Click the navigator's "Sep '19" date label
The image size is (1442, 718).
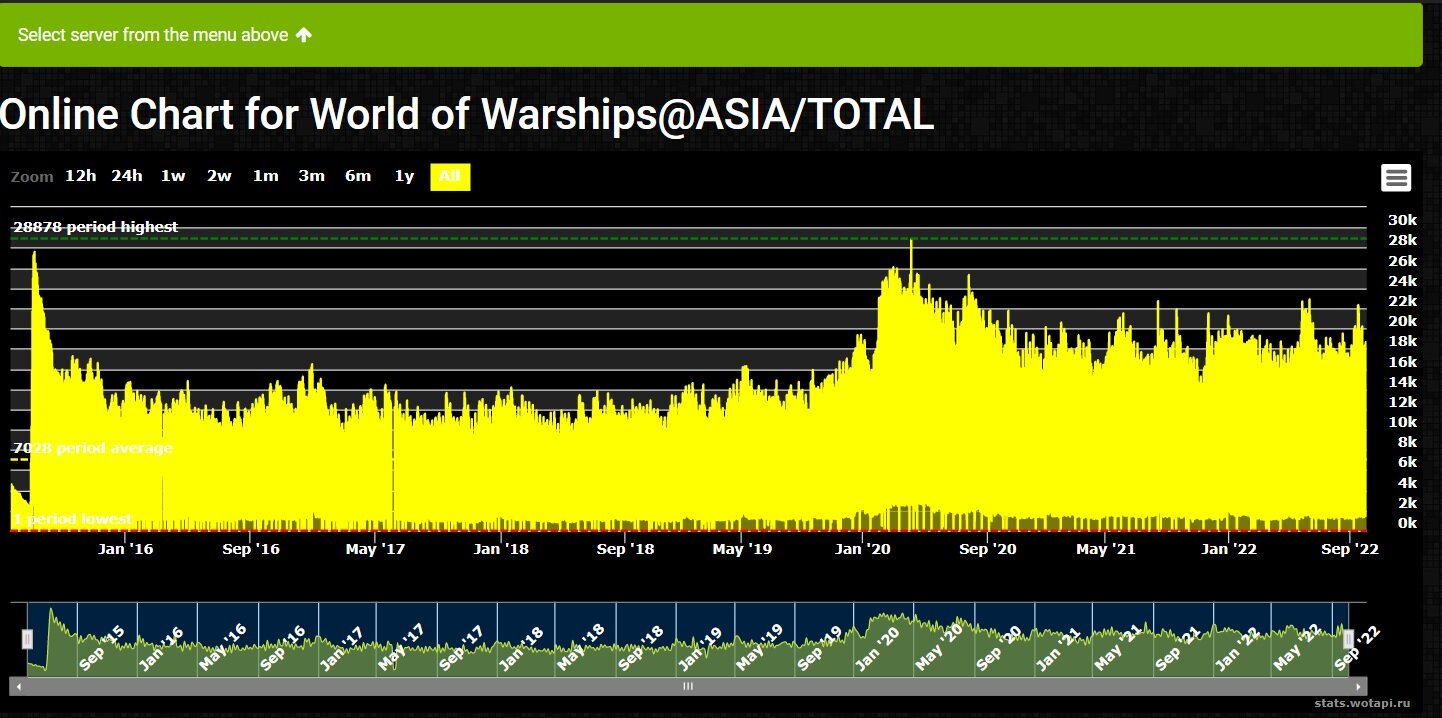coord(820,648)
